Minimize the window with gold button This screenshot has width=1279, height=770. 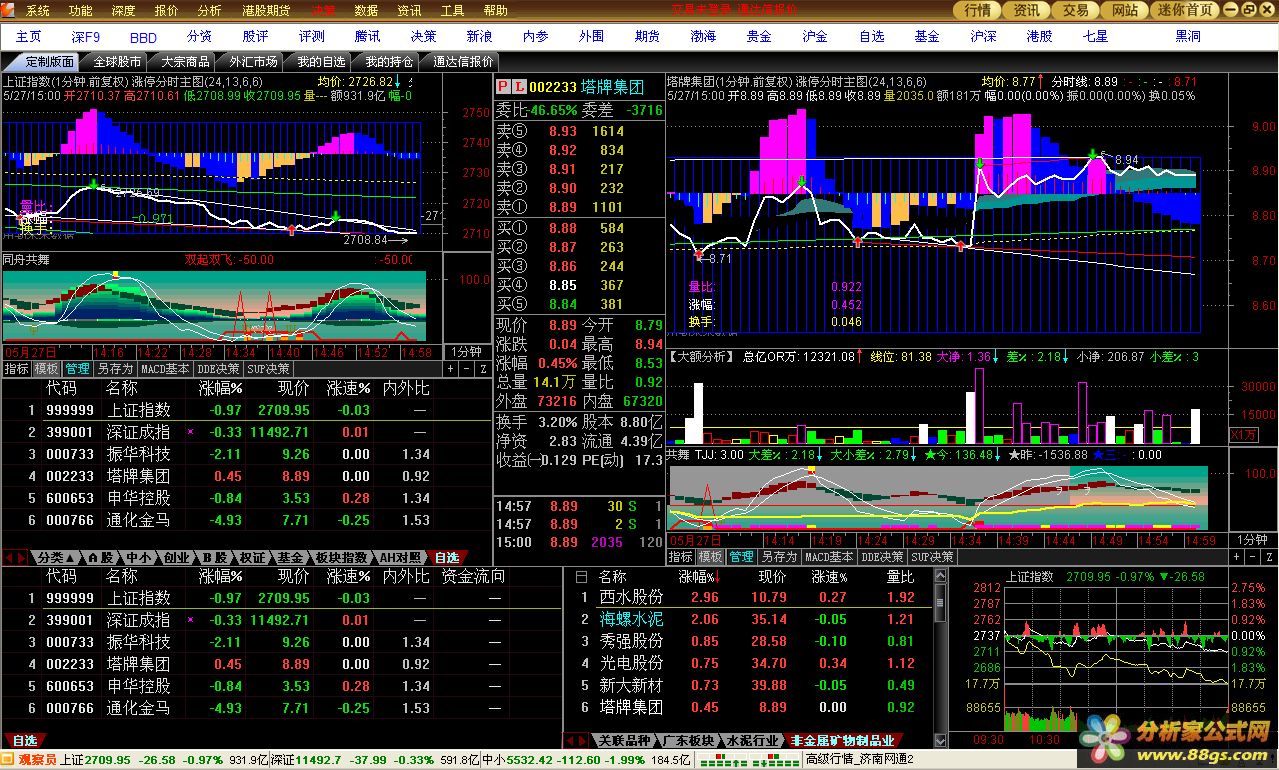(x=1232, y=9)
